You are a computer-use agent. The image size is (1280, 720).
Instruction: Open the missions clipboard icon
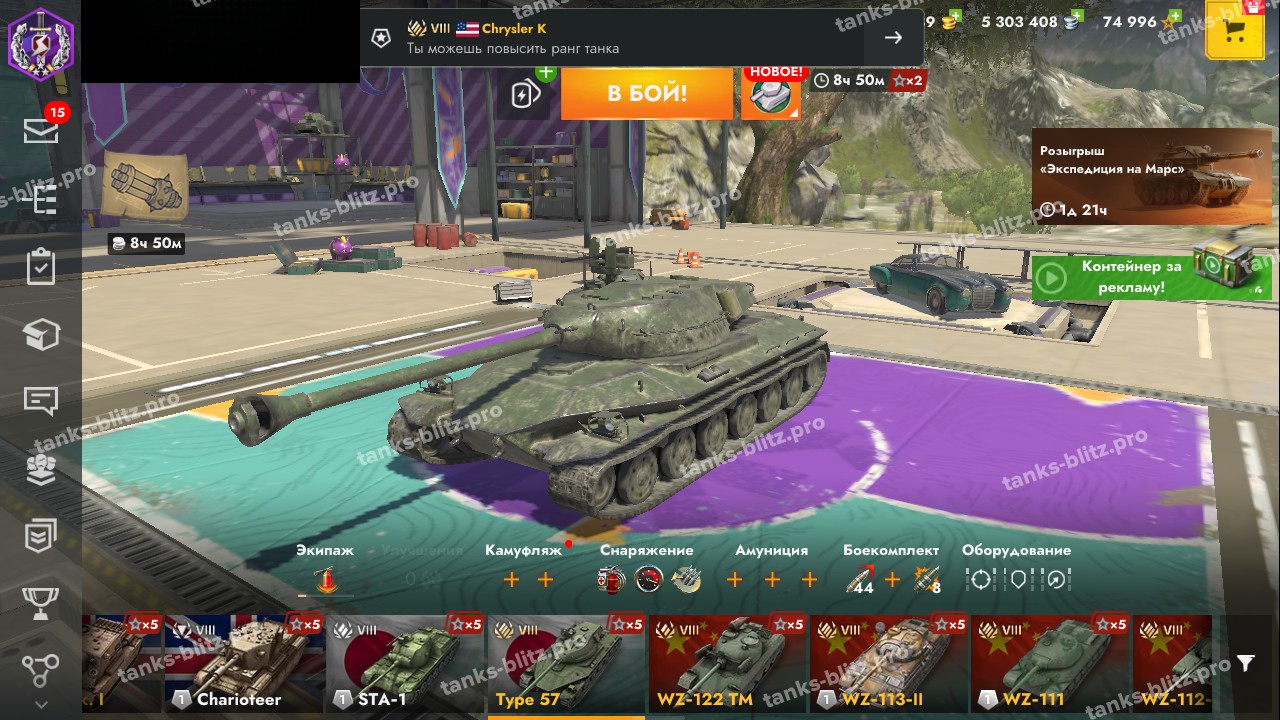41,266
